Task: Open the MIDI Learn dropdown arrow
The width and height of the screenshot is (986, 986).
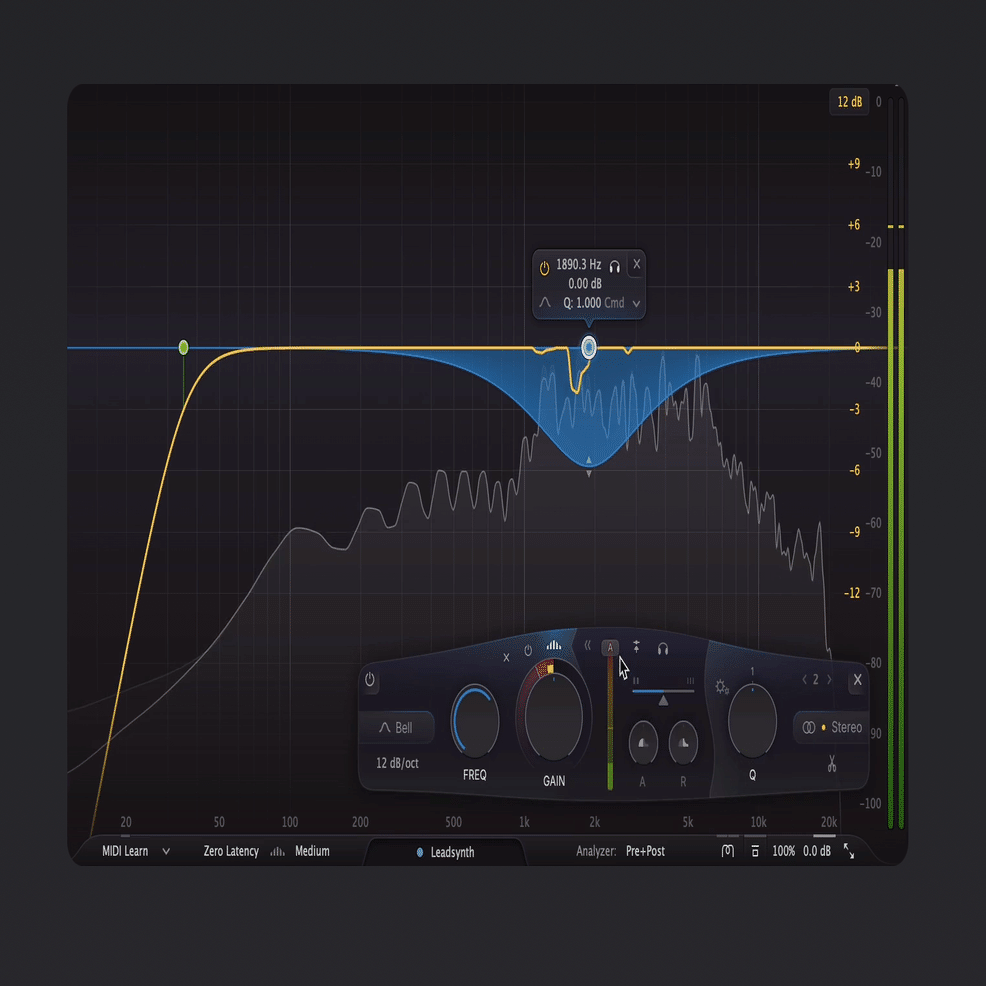Action: (x=166, y=851)
